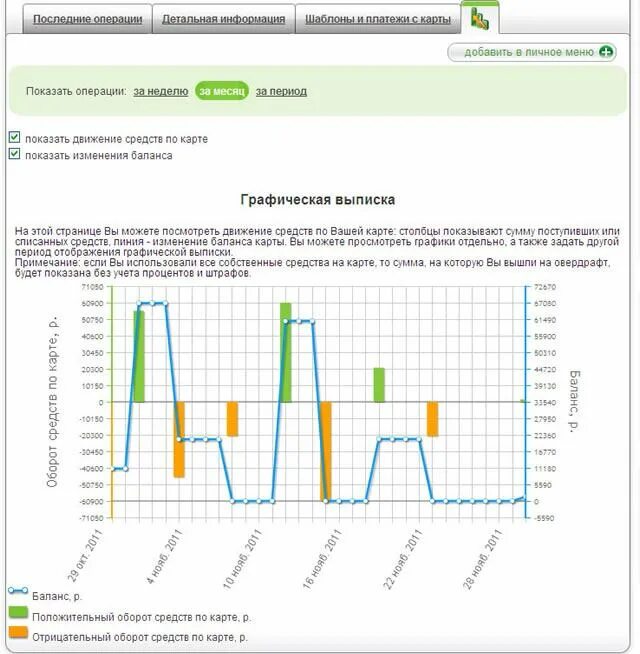Click the 29 окт. 2011 axis date label
Viewport: 640px width, 654px height.
85,555
